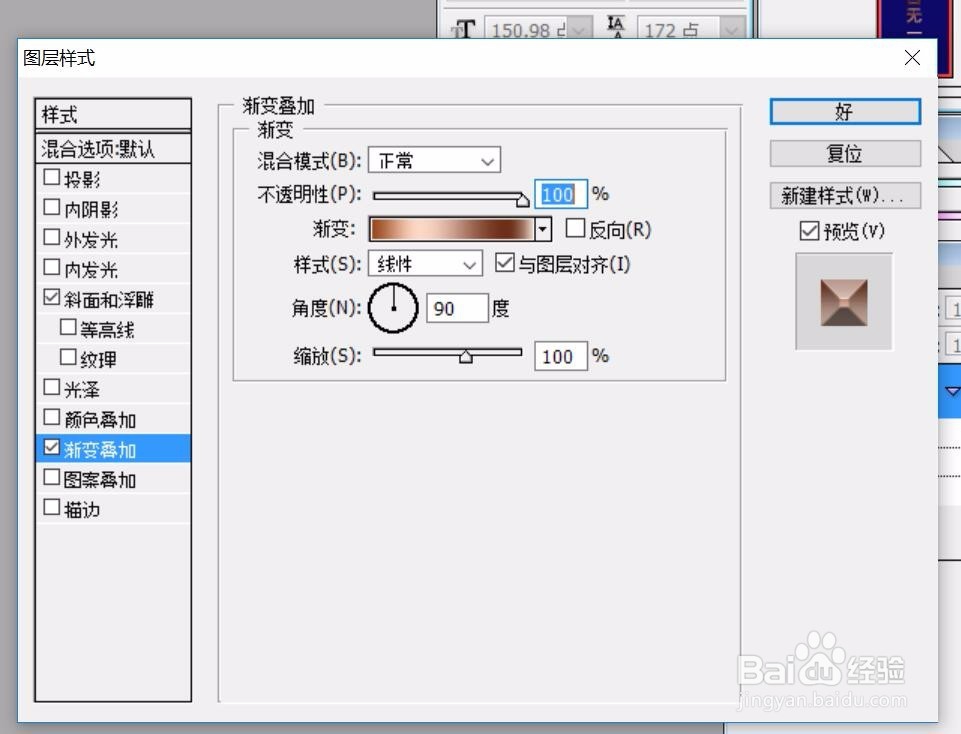The width and height of the screenshot is (961, 734).
Task: Check the 反向 reverse gradient option
Action: 575,229
